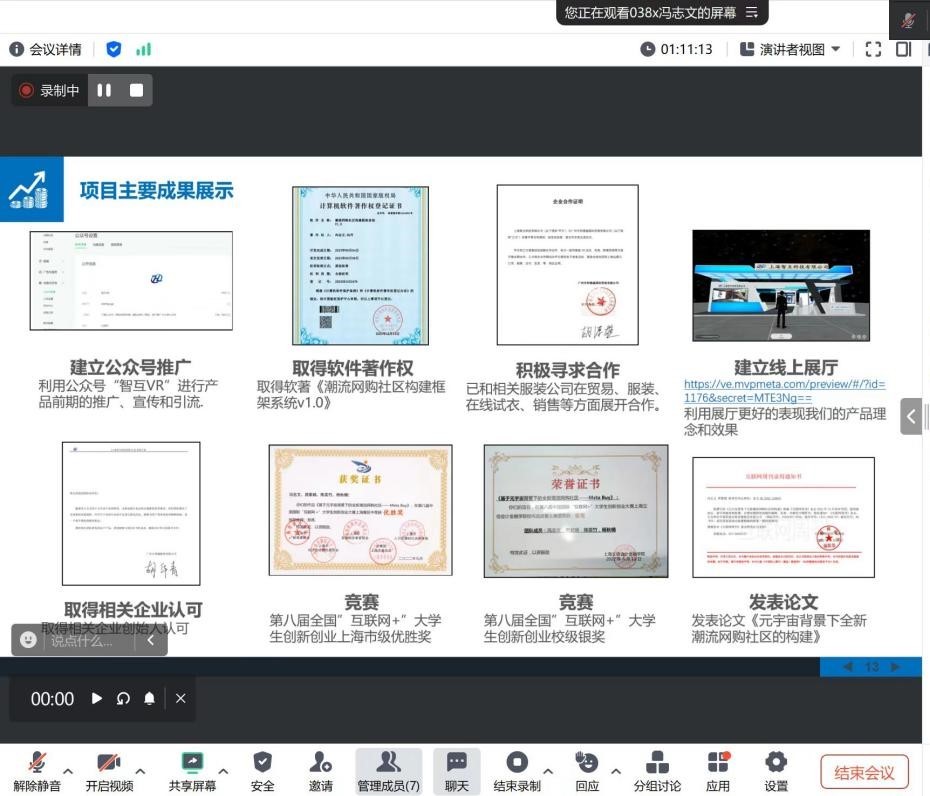Expand arrow next to 解除静音
This screenshot has width=930, height=796.
point(68,771)
